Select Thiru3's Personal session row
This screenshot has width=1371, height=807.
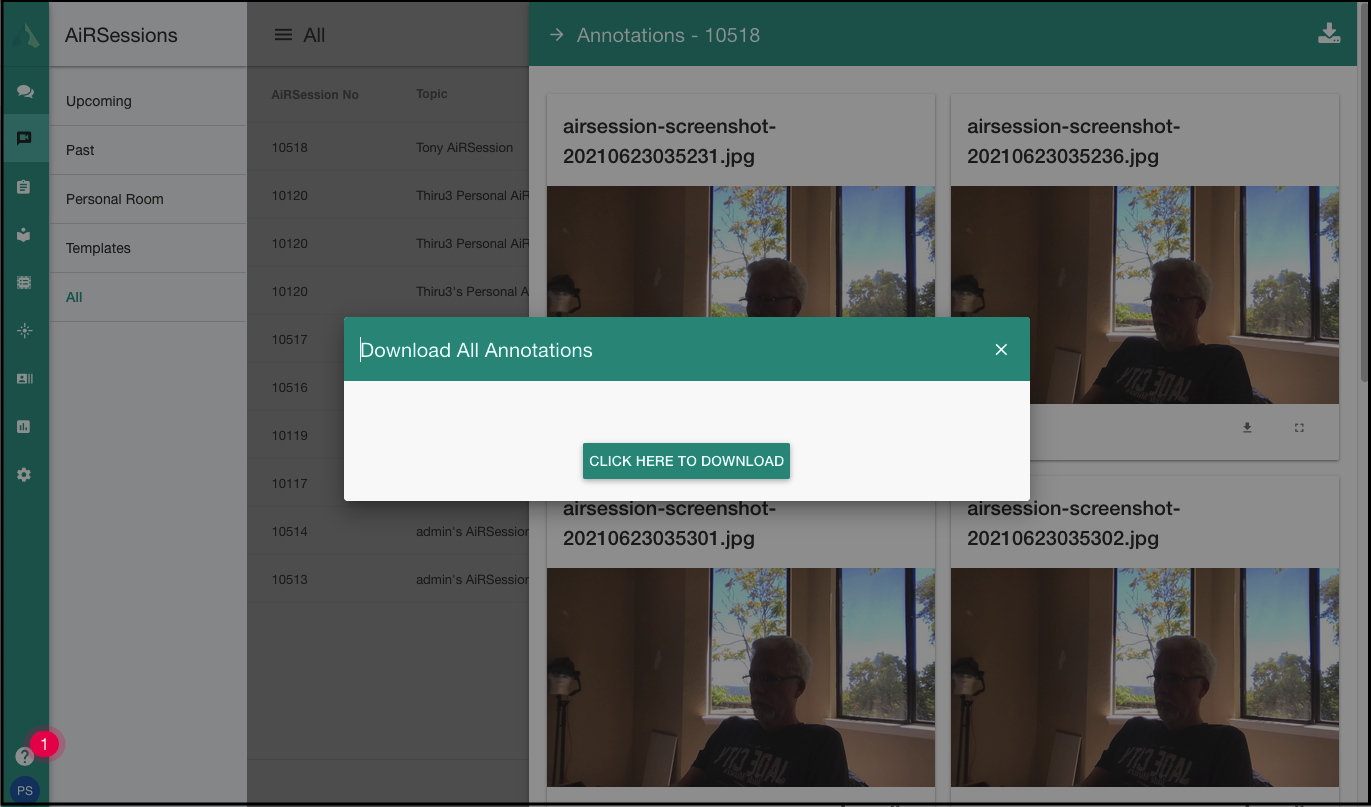[388, 292]
